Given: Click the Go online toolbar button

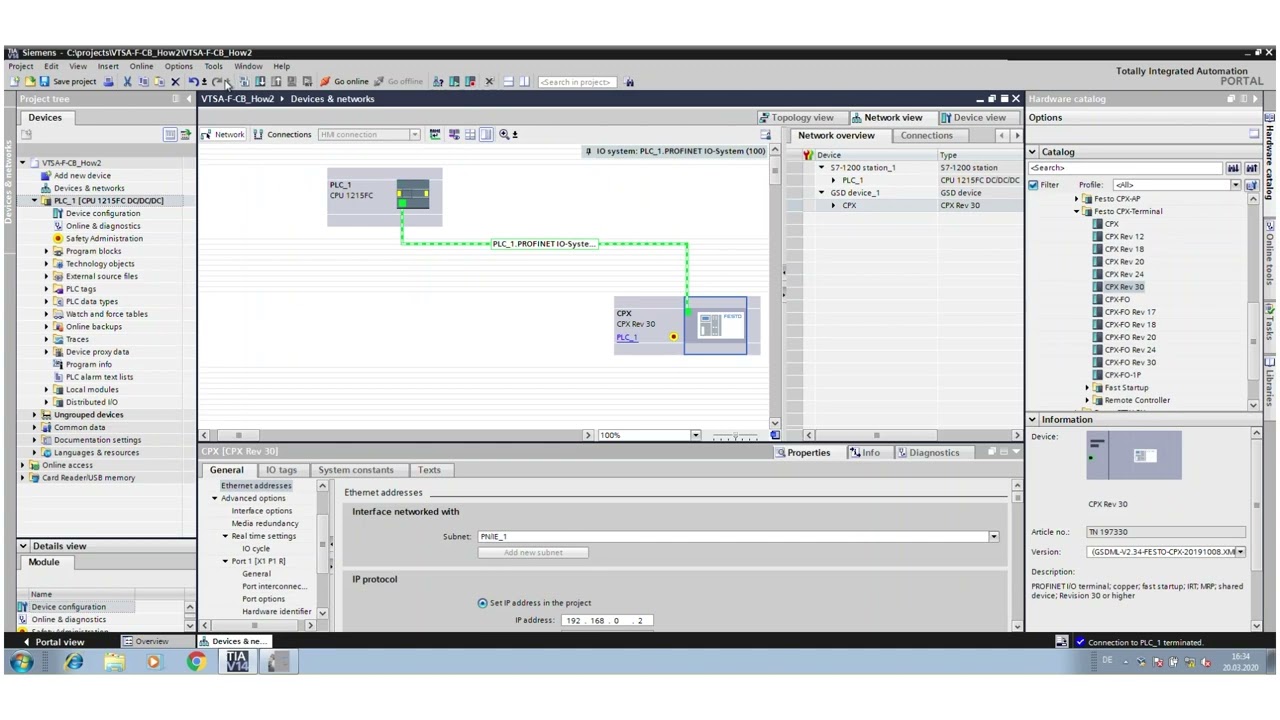Looking at the screenshot, I should (x=344, y=82).
